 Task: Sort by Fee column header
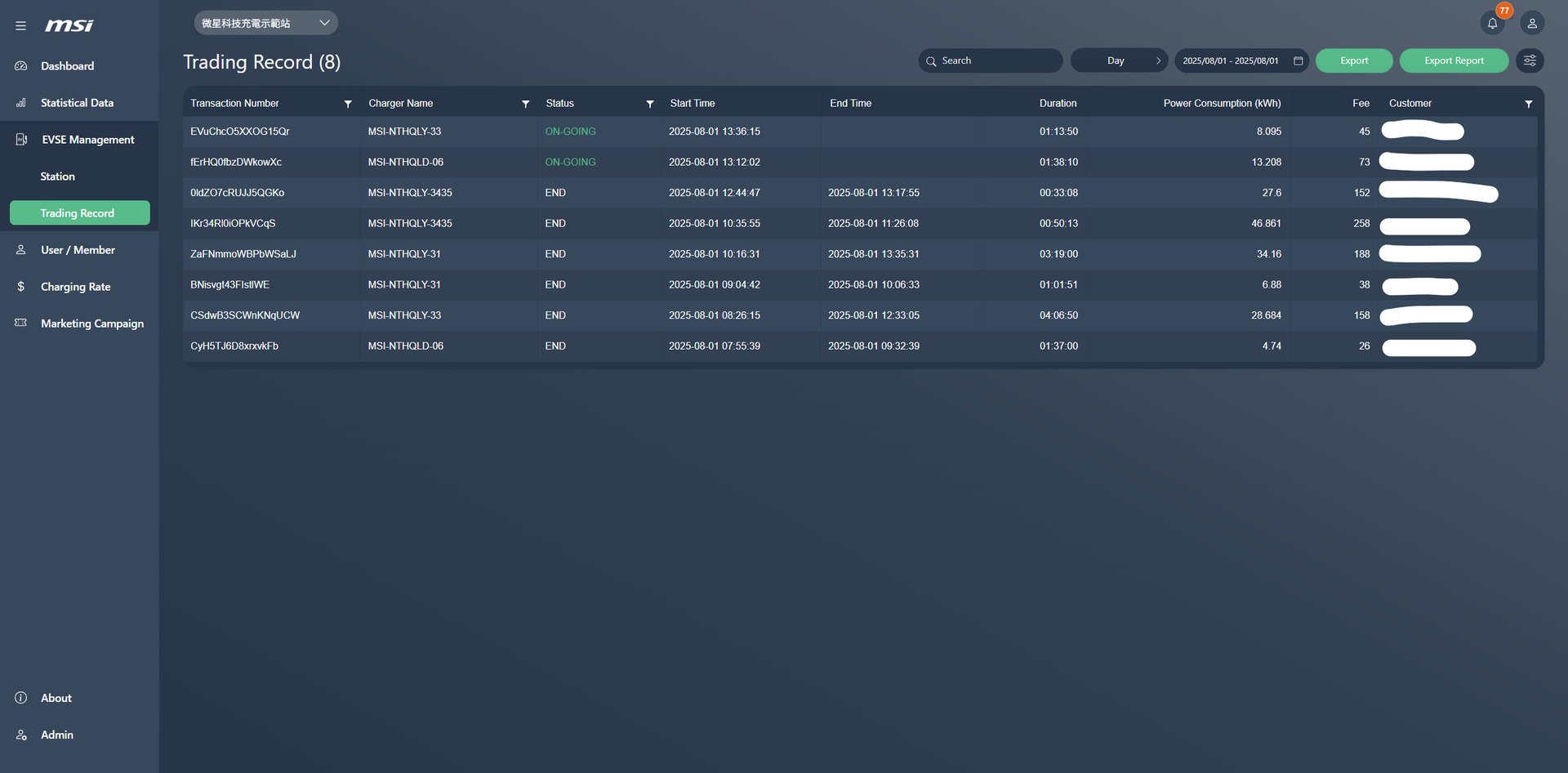[1361, 103]
